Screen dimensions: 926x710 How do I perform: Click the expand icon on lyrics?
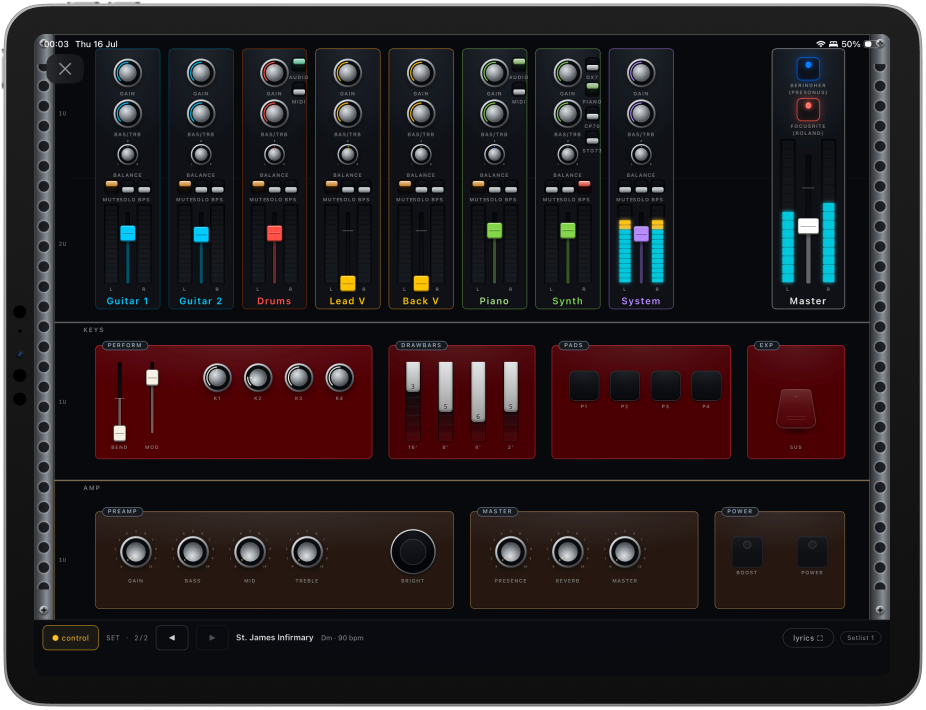[x=820, y=639]
